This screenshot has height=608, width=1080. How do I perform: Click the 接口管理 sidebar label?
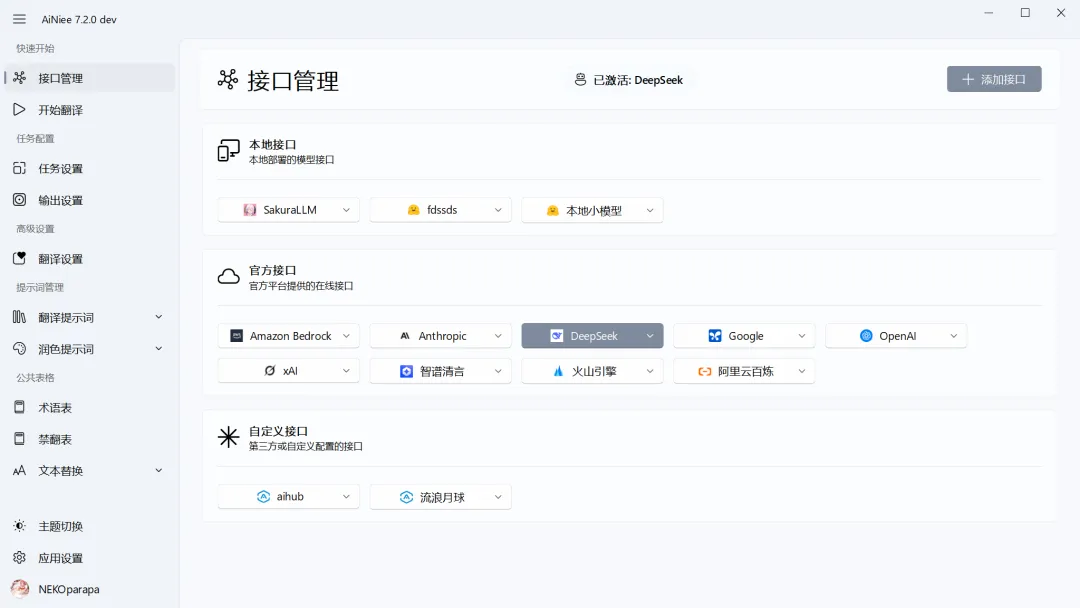click(61, 78)
